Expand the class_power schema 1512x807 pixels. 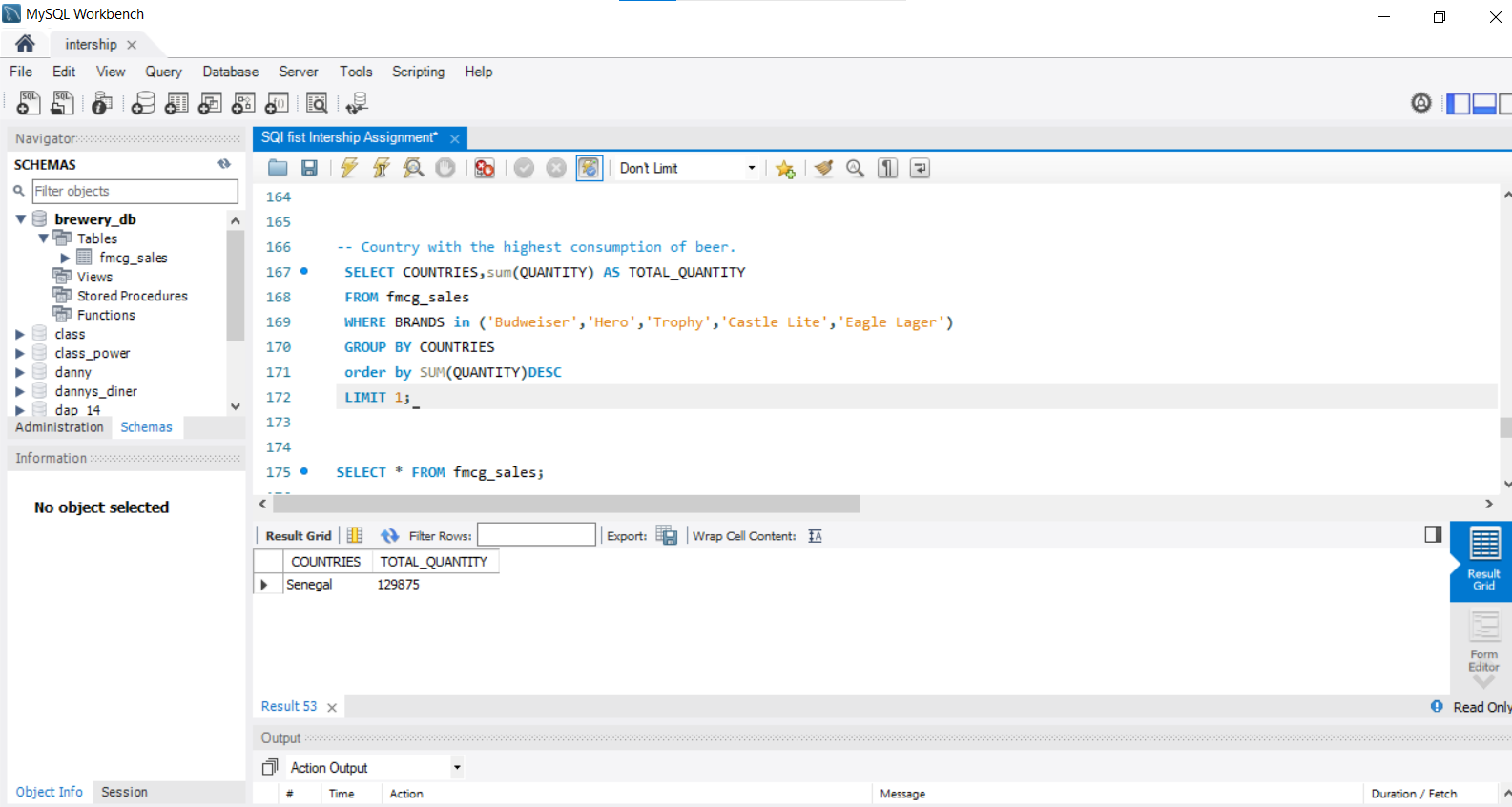(20, 353)
